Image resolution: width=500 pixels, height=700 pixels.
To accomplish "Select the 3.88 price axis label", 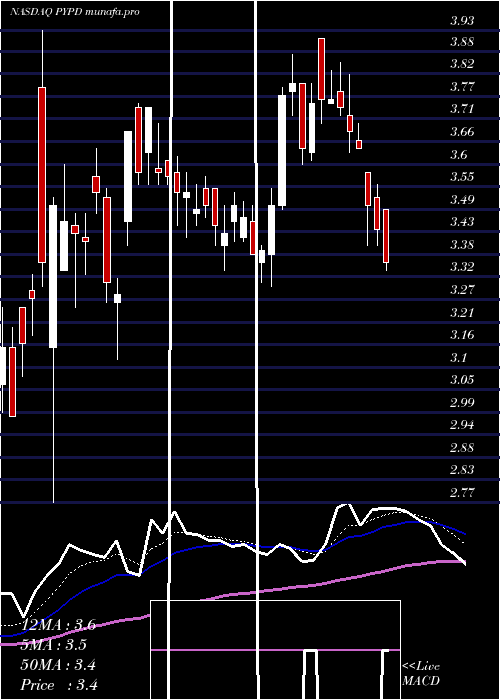I will point(462,42).
